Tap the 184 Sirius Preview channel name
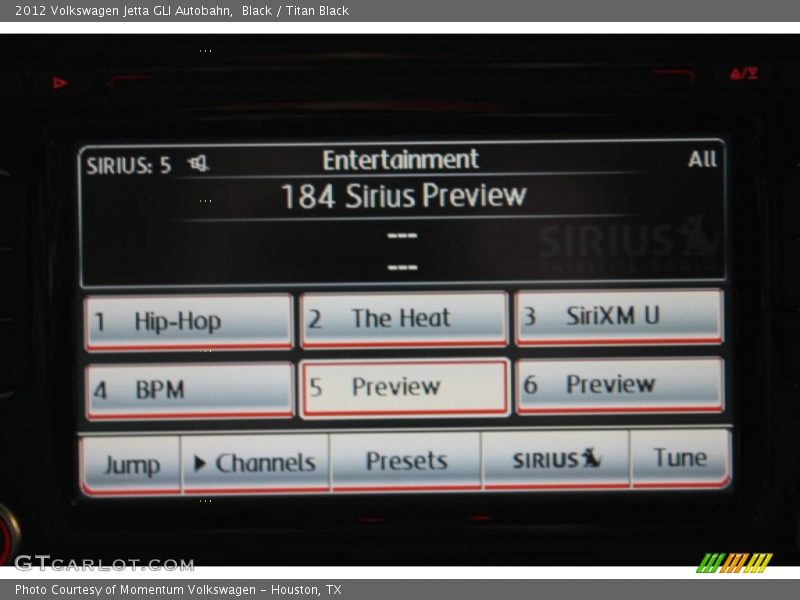 pos(403,196)
